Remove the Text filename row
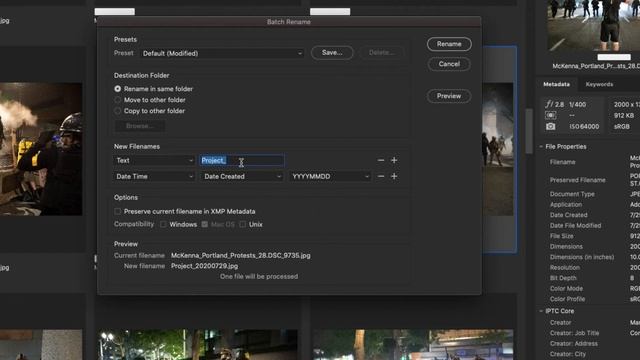 click(x=381, y=160)
